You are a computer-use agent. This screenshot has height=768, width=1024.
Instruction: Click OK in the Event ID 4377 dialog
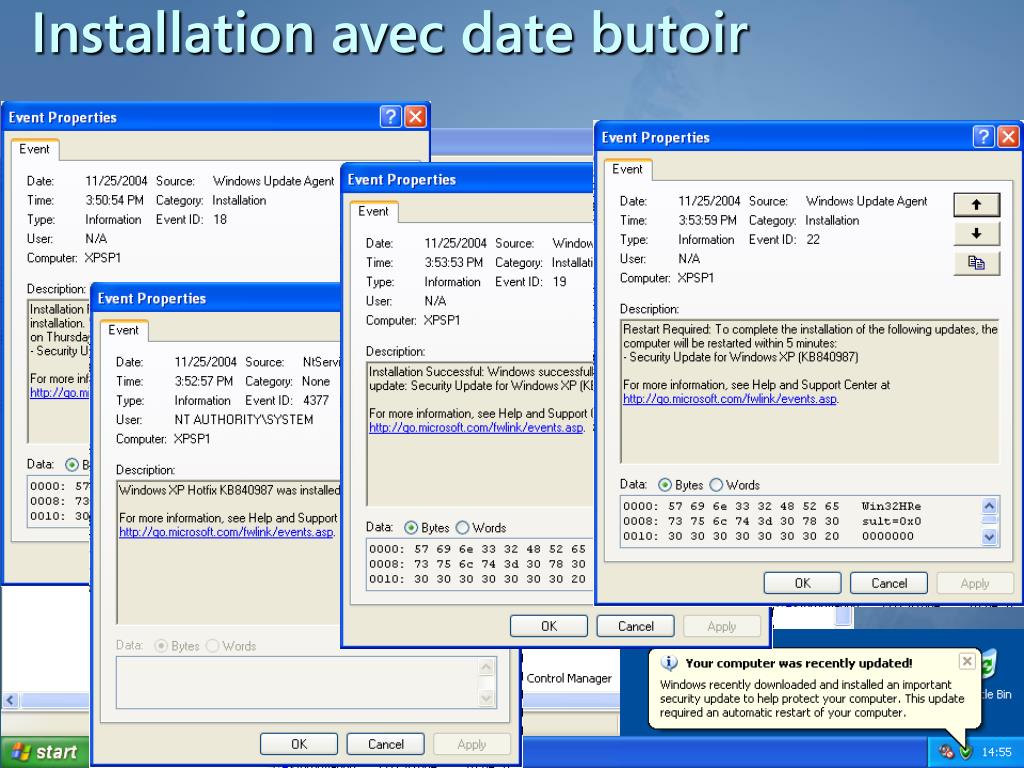299,744
